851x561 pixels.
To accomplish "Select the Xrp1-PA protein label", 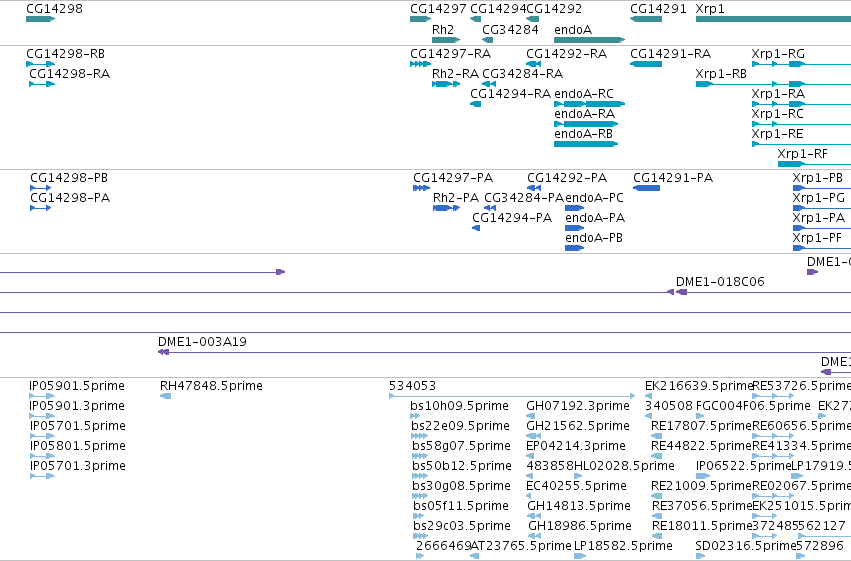I will [818, 218].
